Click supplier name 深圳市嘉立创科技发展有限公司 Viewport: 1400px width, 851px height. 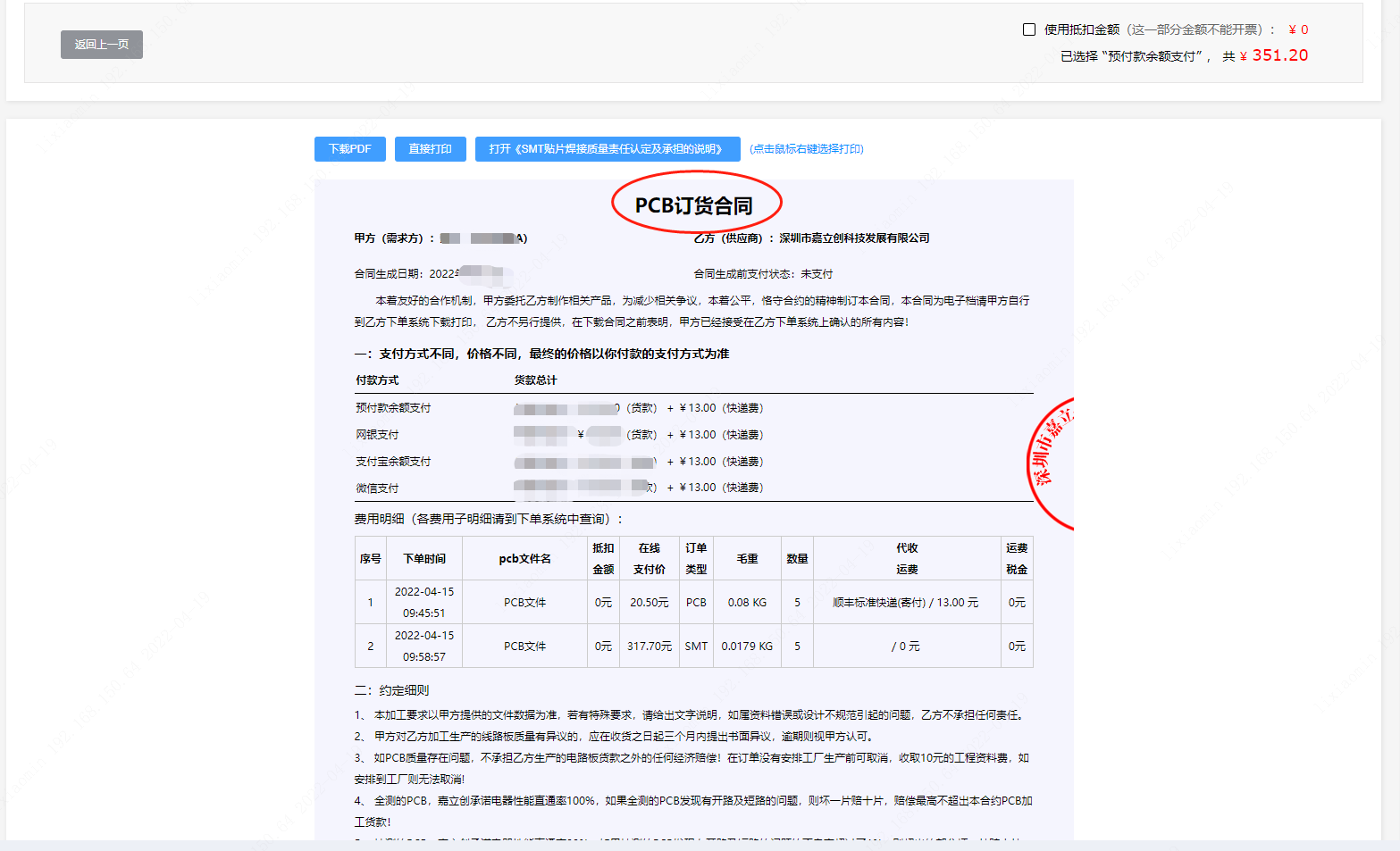854,238
